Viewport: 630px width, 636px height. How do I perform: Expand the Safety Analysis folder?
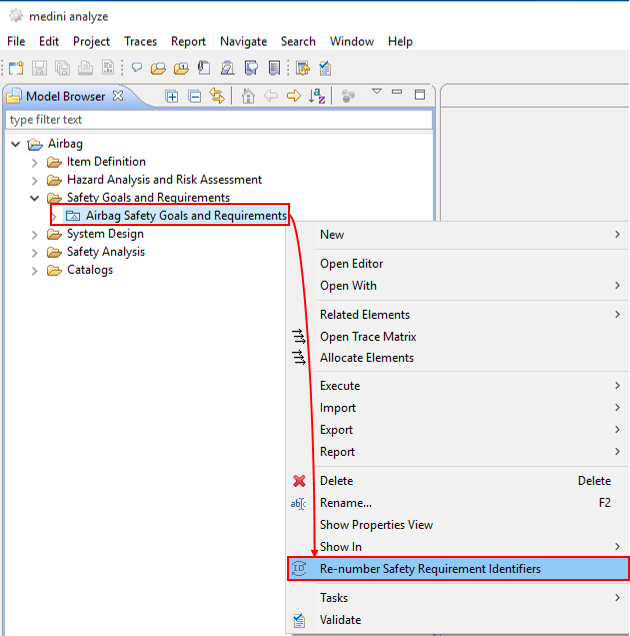34,253
